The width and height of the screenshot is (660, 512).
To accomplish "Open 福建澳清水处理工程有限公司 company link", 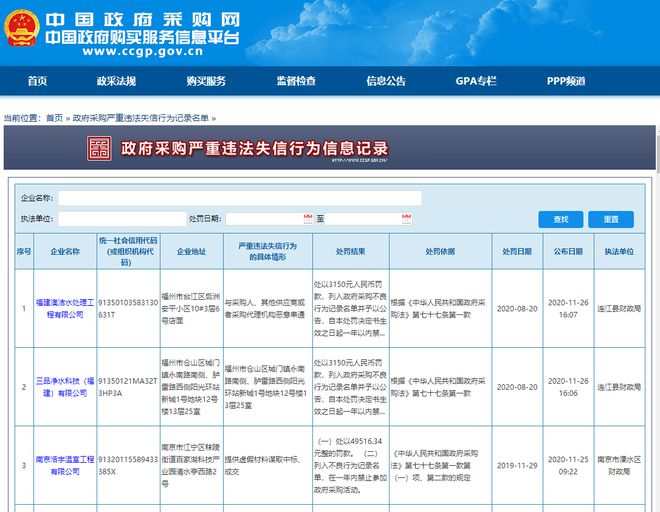I will pyautogui.click(x=65, y=309).
